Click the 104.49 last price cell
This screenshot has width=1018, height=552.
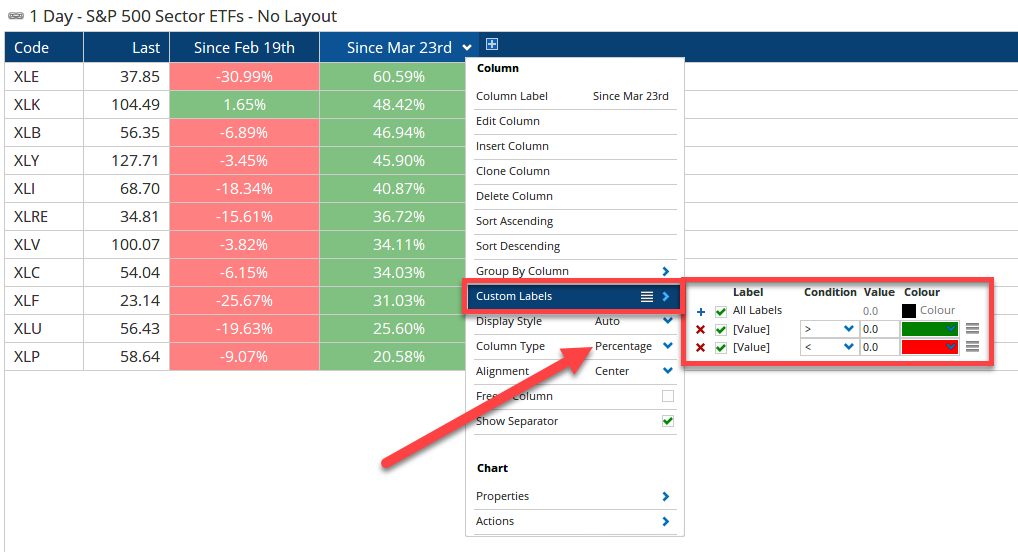[x=127, y=105]
